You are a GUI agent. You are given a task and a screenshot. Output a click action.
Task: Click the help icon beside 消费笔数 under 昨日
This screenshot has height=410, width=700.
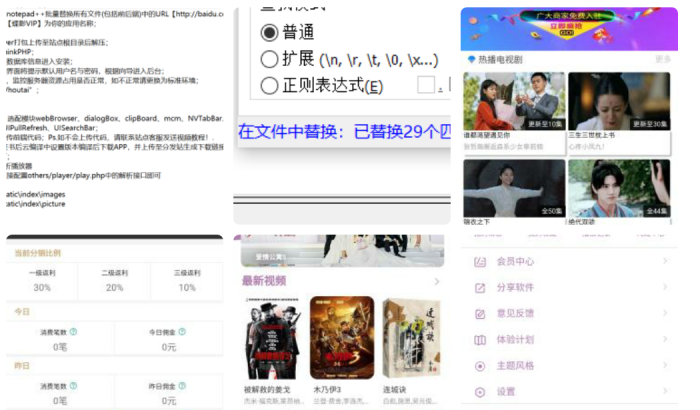tap(73, 386)
